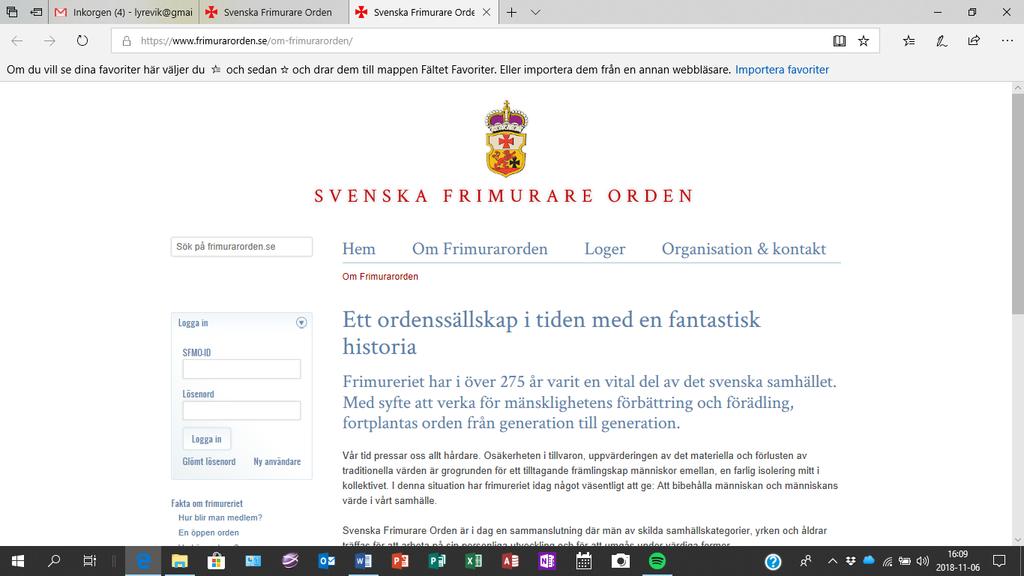Open the Organisation & kontakt menu item
Screen dimensions: 1024x576
[744, 249]
